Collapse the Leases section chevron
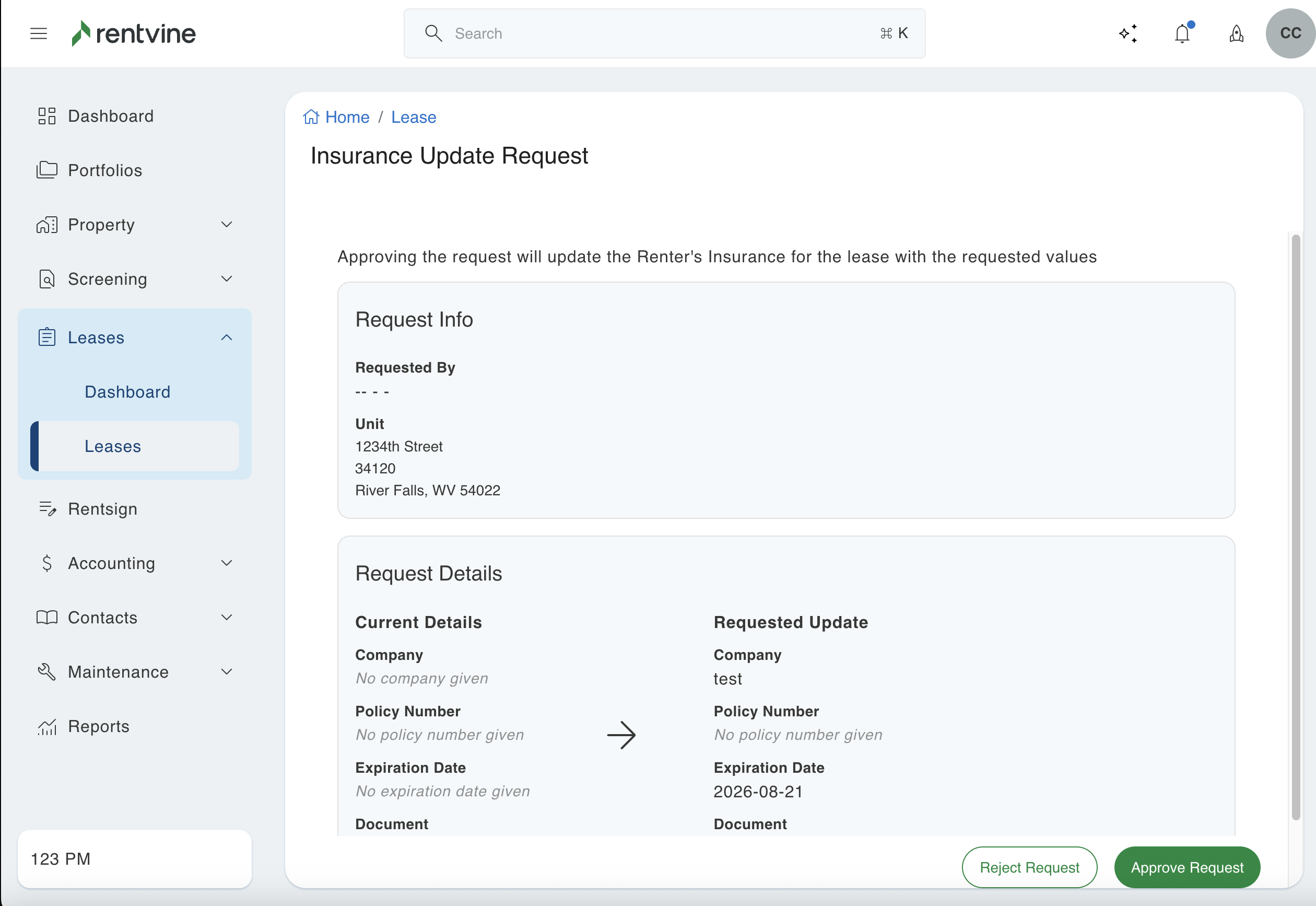The image size is (1316, 906). 226,337
